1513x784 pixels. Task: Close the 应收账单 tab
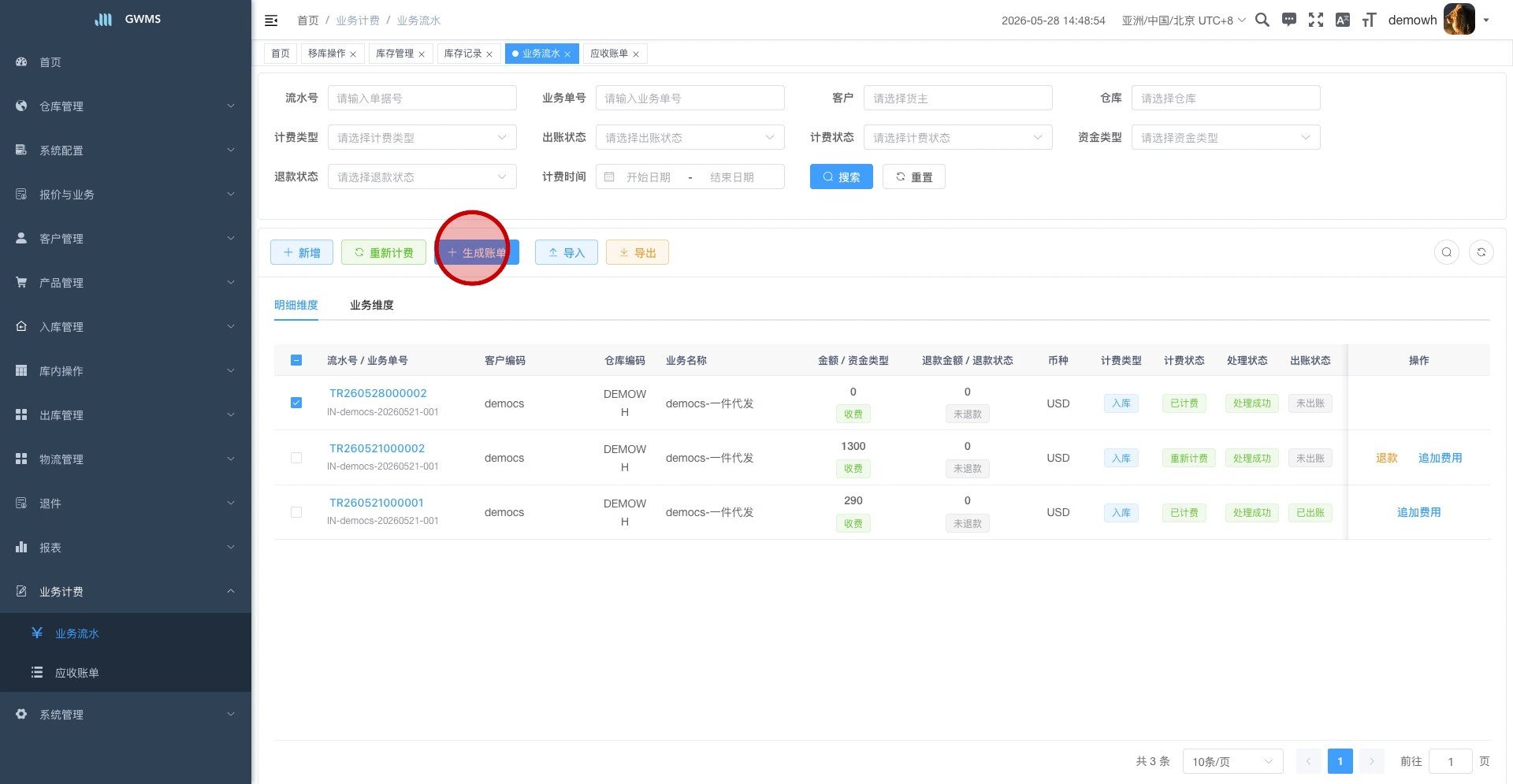click(636, 54)
